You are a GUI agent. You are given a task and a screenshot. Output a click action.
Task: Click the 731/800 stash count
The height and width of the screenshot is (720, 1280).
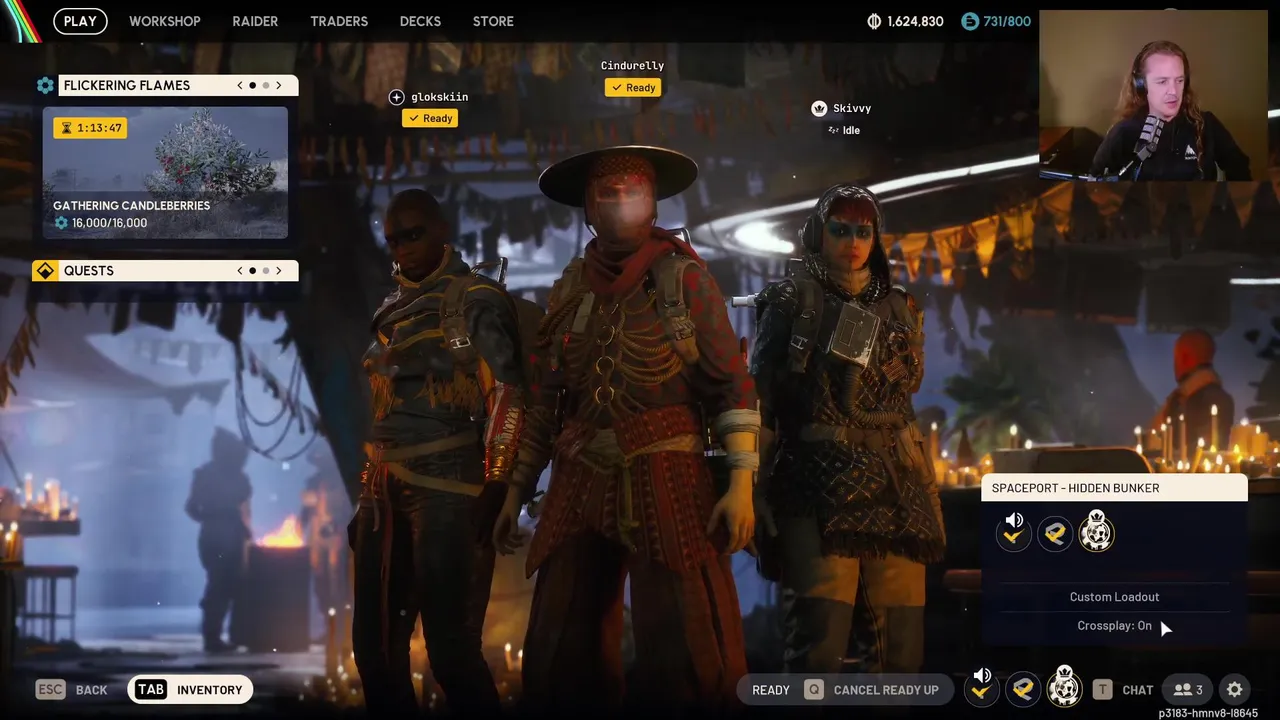pyautogui.click(x=1007, y=21)
